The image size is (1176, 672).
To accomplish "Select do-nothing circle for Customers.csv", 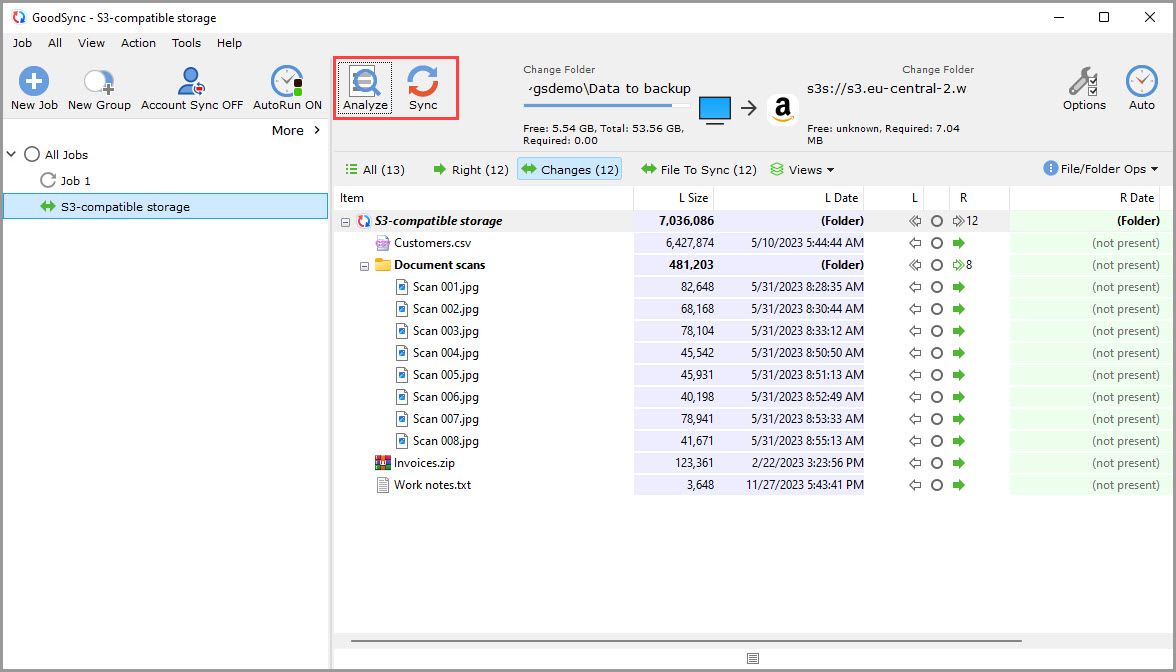I will (937, 243).
